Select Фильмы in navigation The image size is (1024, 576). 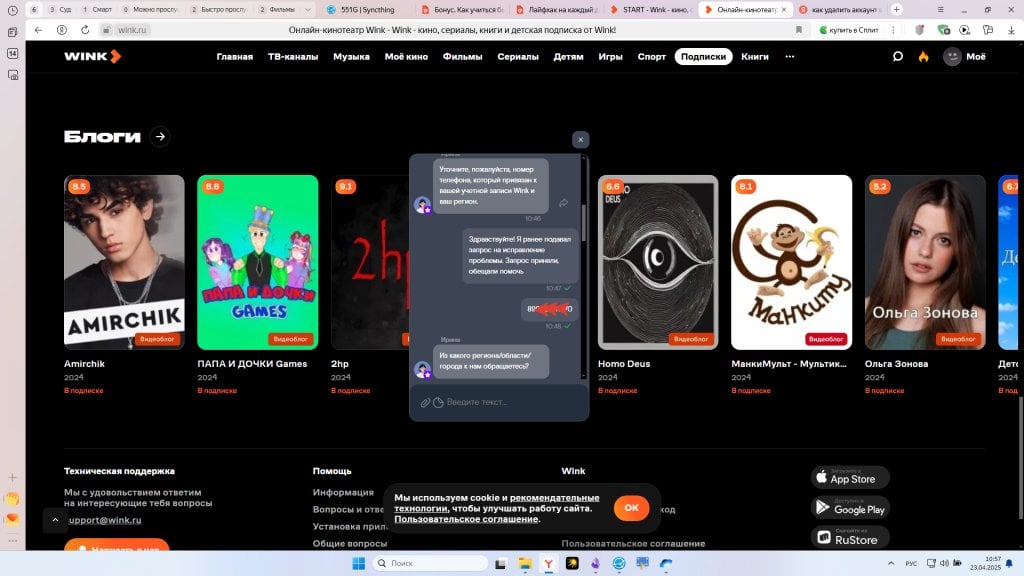[x=462, y=57]
